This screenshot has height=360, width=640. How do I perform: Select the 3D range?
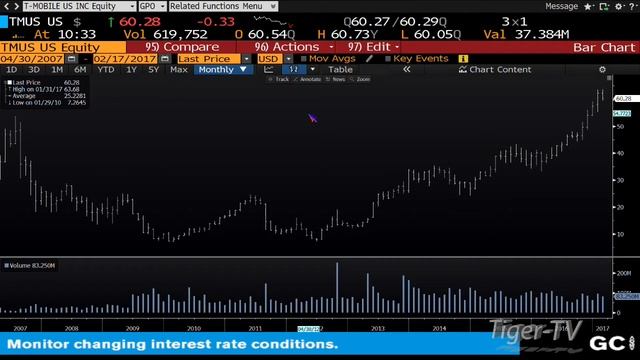34,70
